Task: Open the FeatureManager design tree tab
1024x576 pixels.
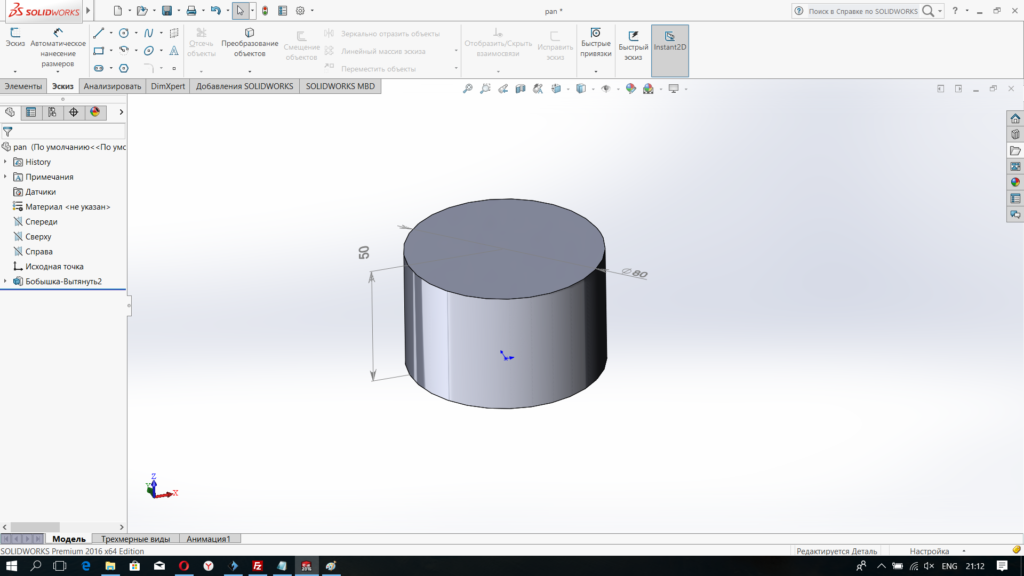Action: pyautogui.click(x=10, y=112)
